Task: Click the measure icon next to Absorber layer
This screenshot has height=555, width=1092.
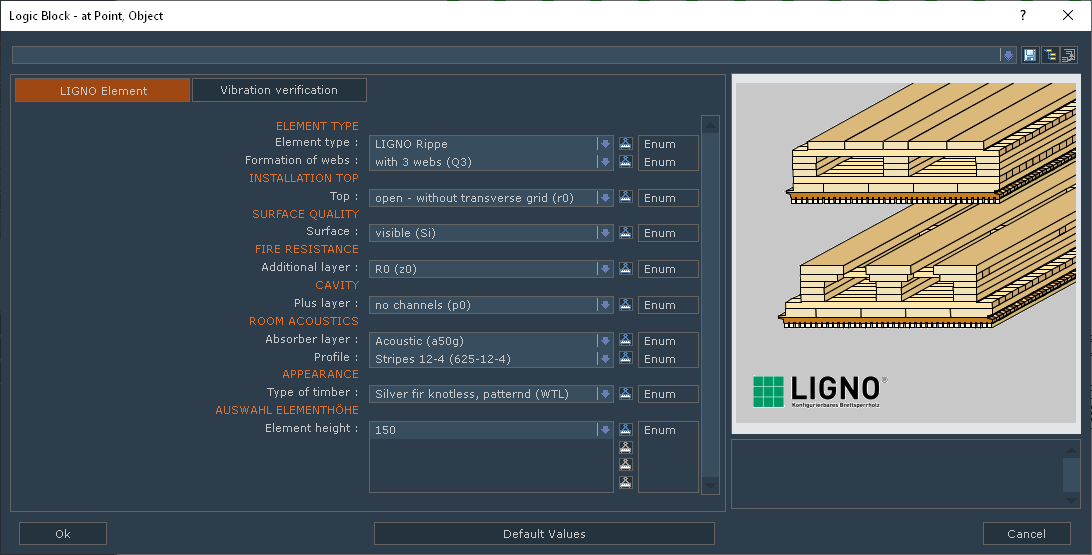Action: 626,341
